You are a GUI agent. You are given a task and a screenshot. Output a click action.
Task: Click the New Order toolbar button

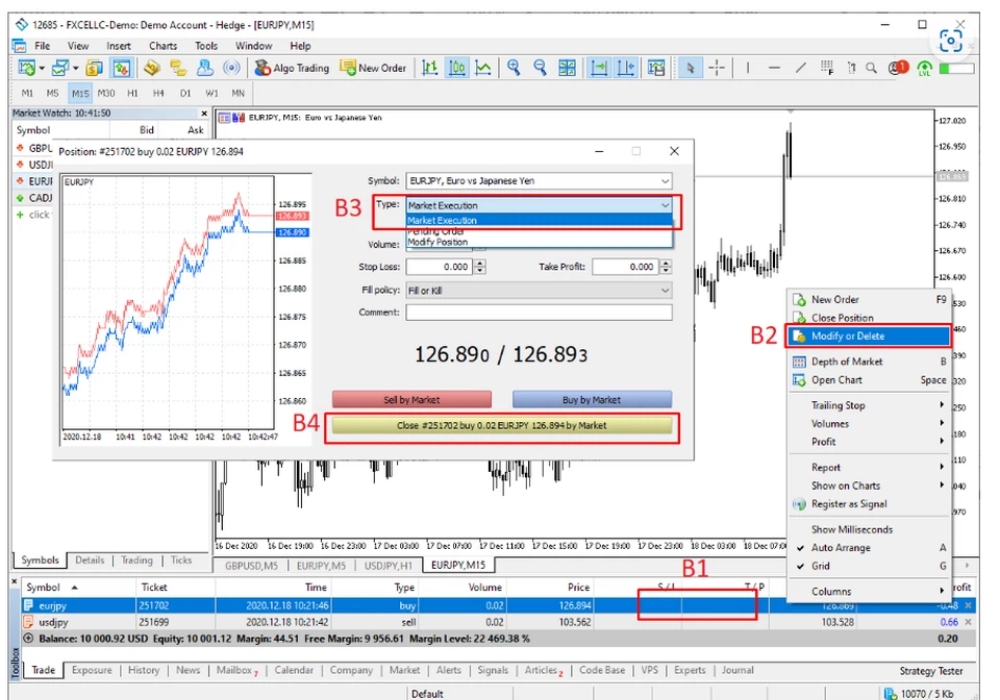pos(373,68)
